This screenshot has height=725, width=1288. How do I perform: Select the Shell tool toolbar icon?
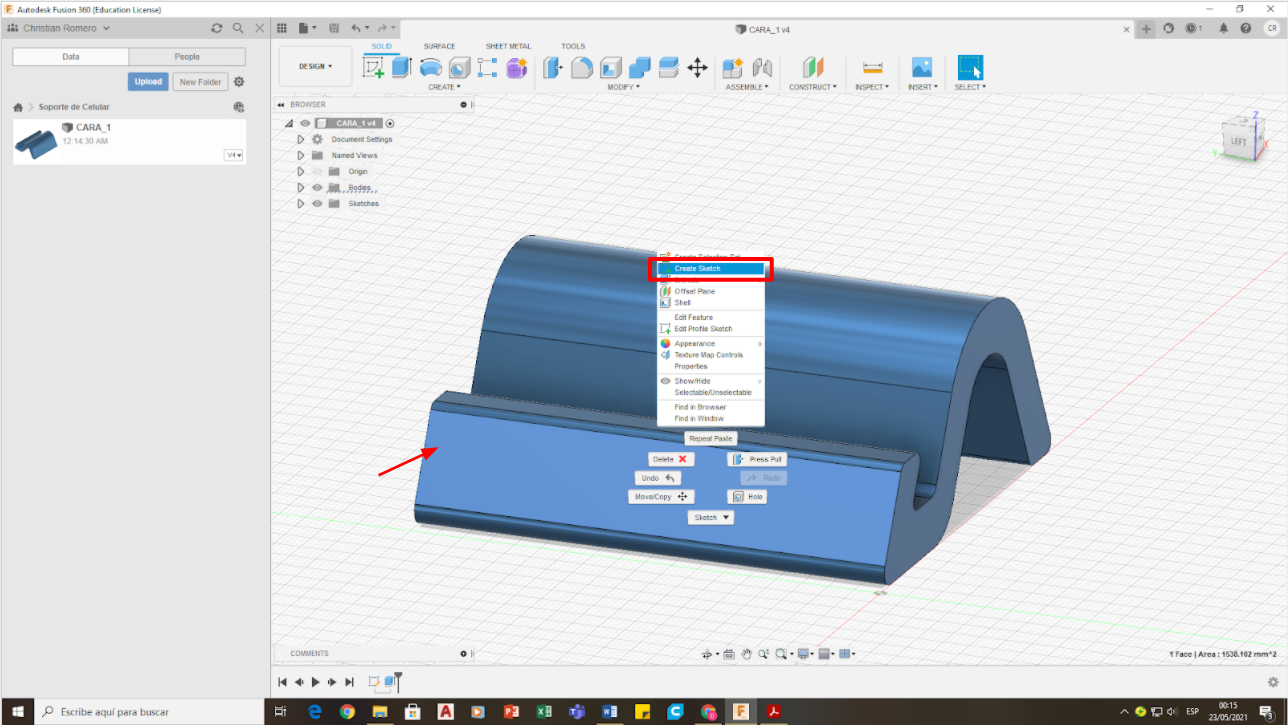[611, 67]
